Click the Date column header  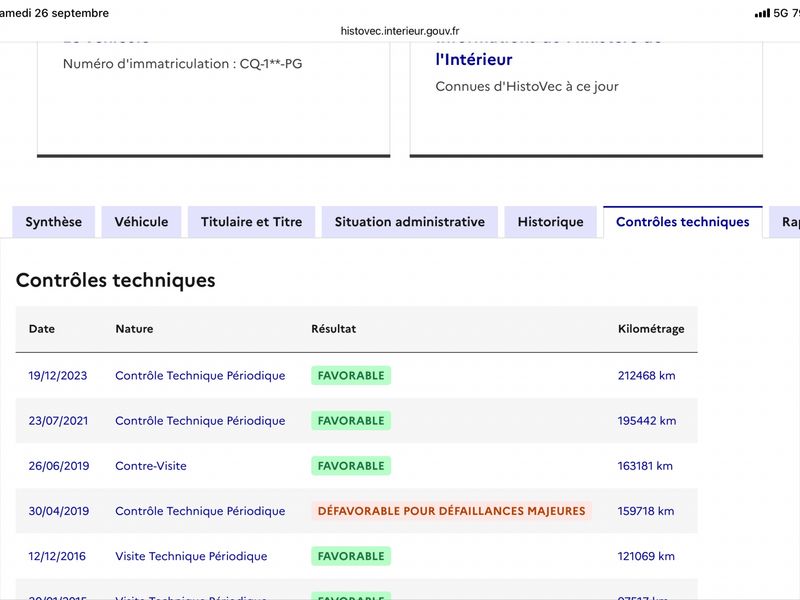click(x=42, y=329)
